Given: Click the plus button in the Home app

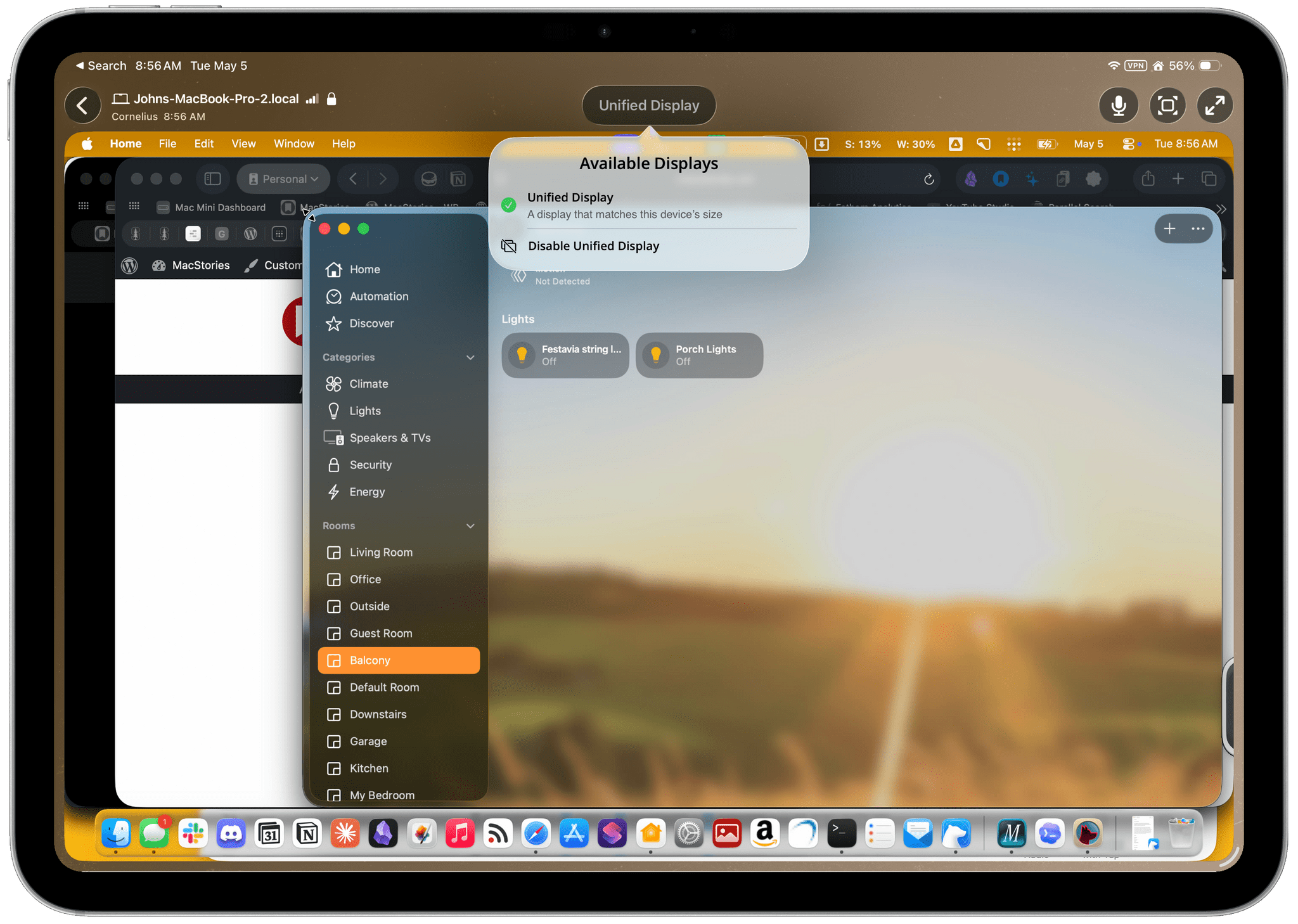Looking at the screenshot, I should (x=1170, y=229).
